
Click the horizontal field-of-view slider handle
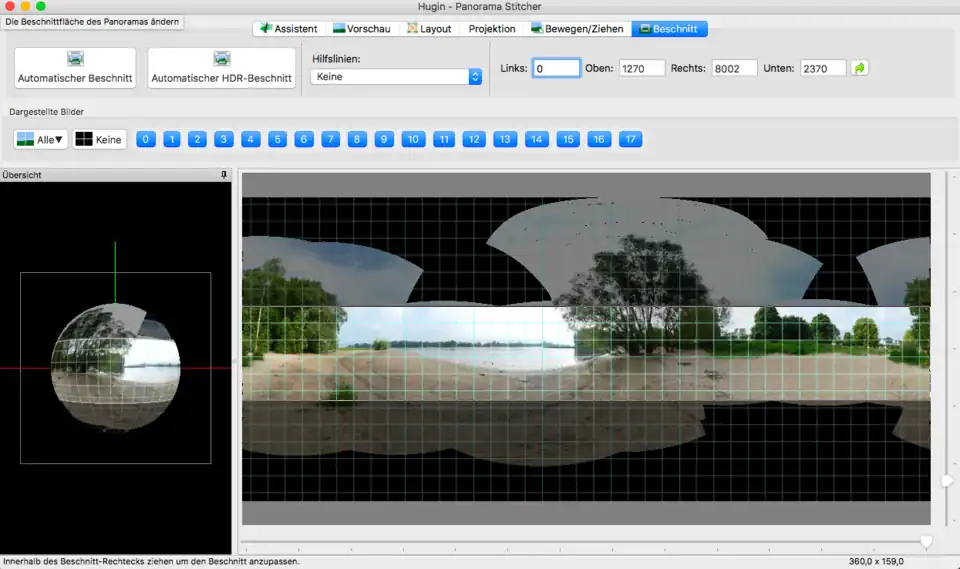click(926, 542)
